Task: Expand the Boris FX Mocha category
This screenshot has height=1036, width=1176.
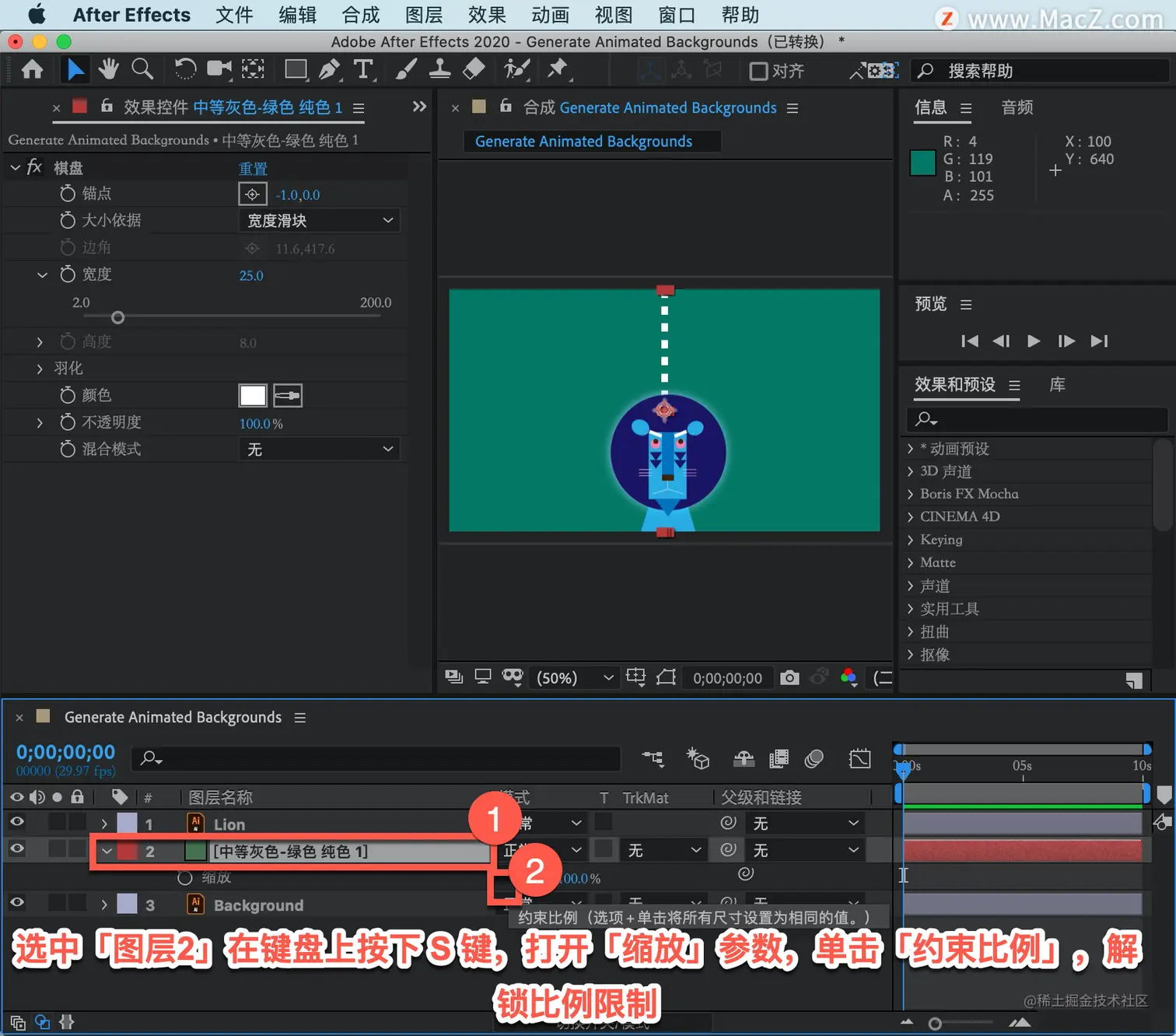Action: [x=910, y=494]
